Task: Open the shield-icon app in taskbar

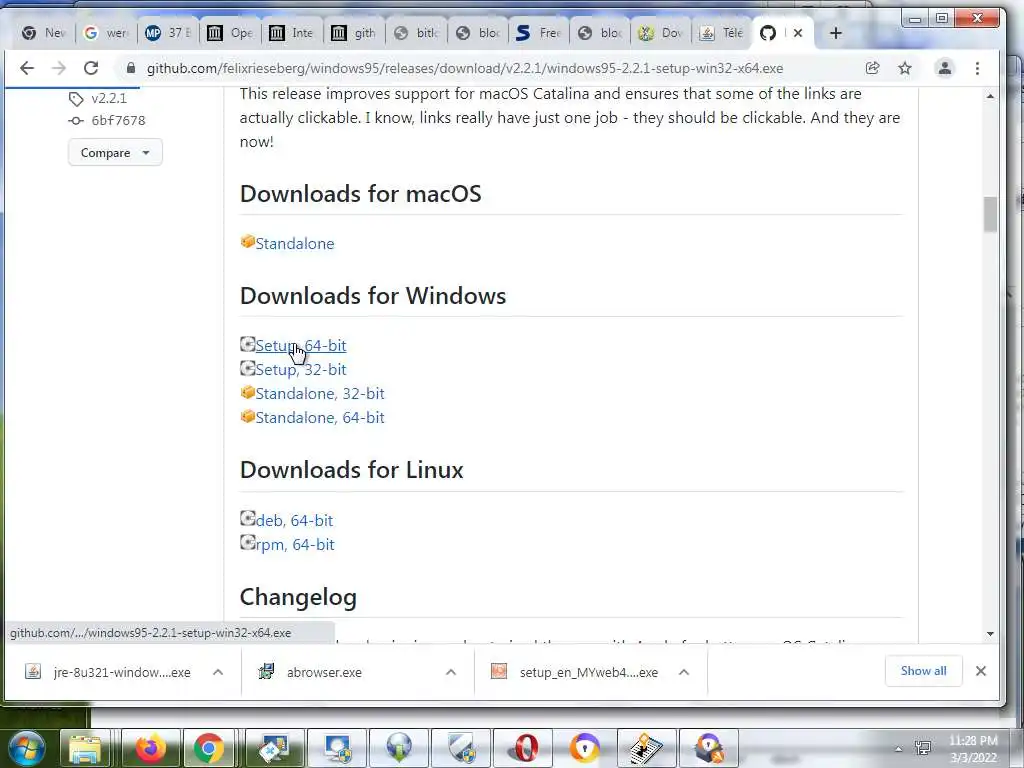Action: (462, 748)
